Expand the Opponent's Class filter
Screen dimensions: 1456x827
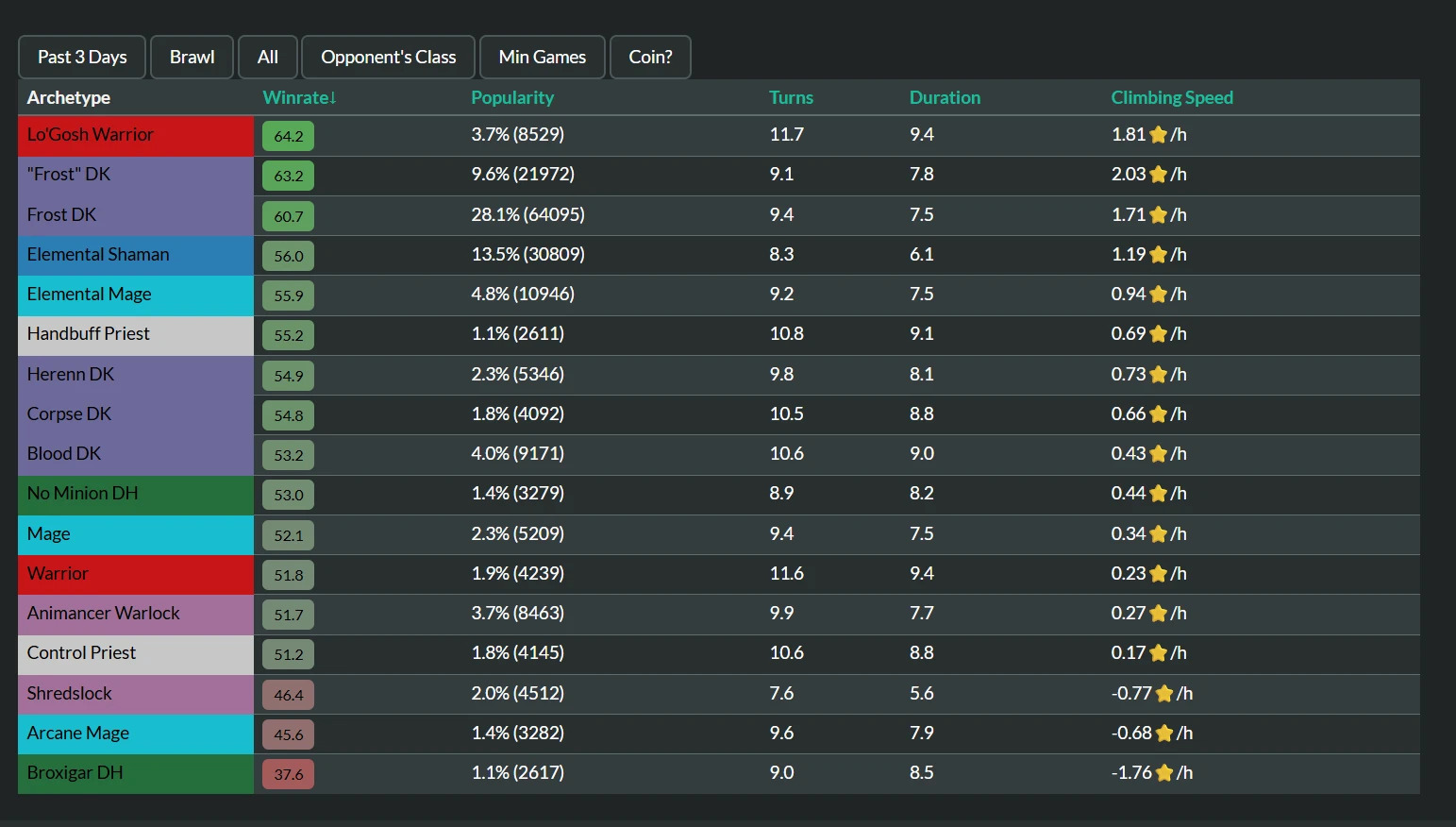(388, 58)
